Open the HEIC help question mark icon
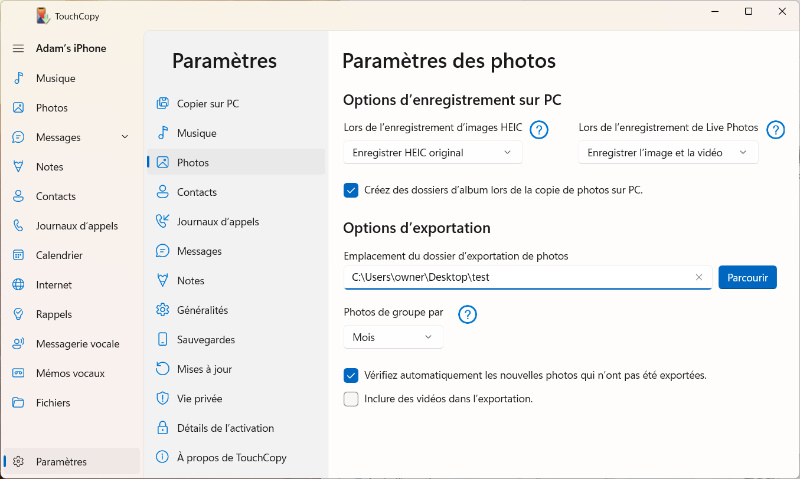Viewport: 800px width, 479px height. click(539, 129)
